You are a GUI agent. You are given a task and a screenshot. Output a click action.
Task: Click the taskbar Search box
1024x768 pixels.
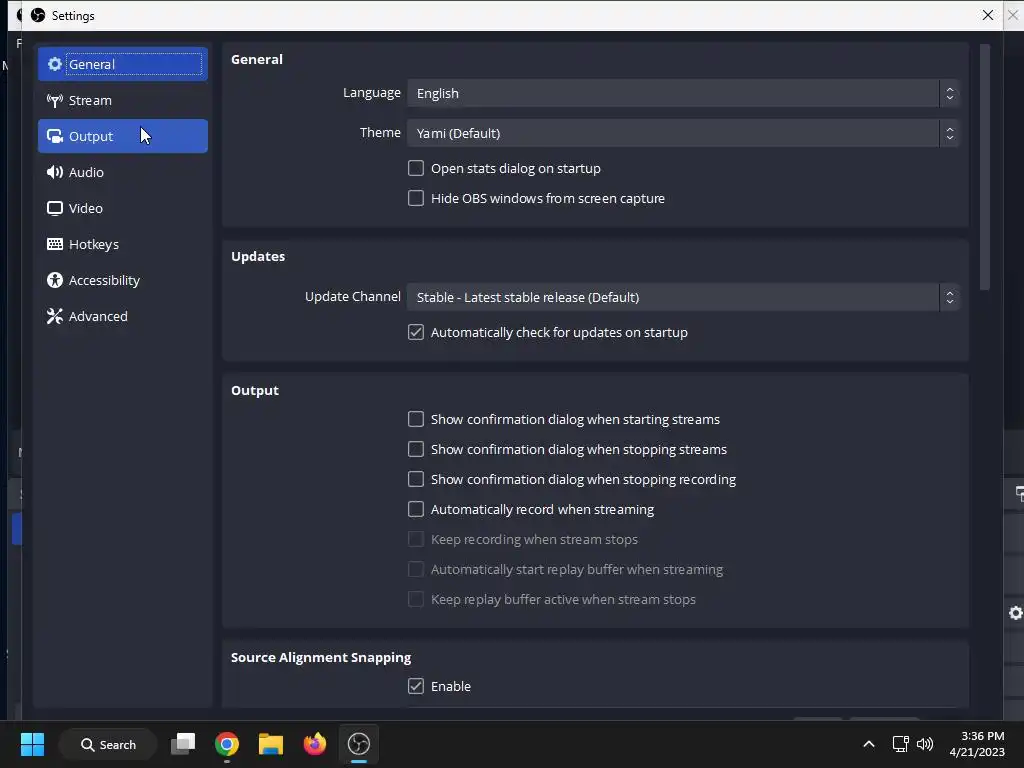tap(108, 744)
